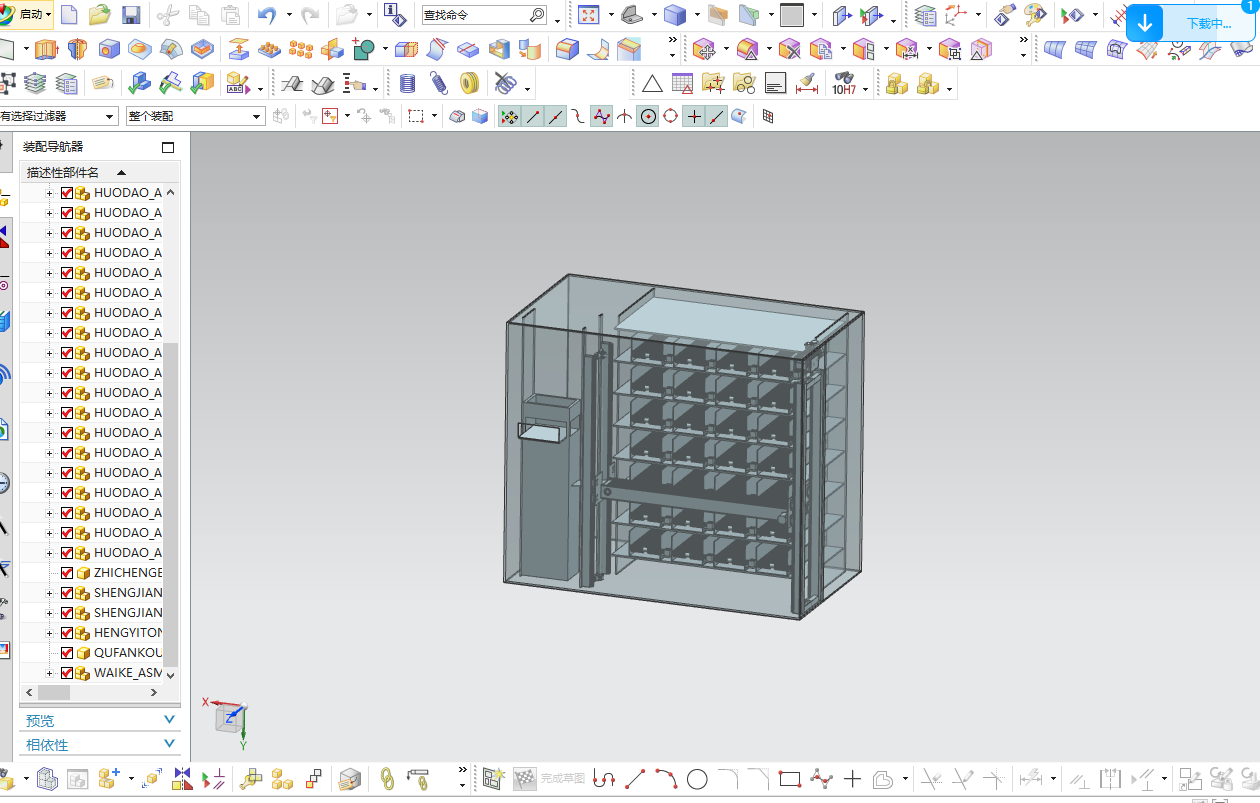Image resolution: width=1260 pixels, height=803 pixels.
Task: Select the sketch Circle tool
Action: click(x=697, y=778)
